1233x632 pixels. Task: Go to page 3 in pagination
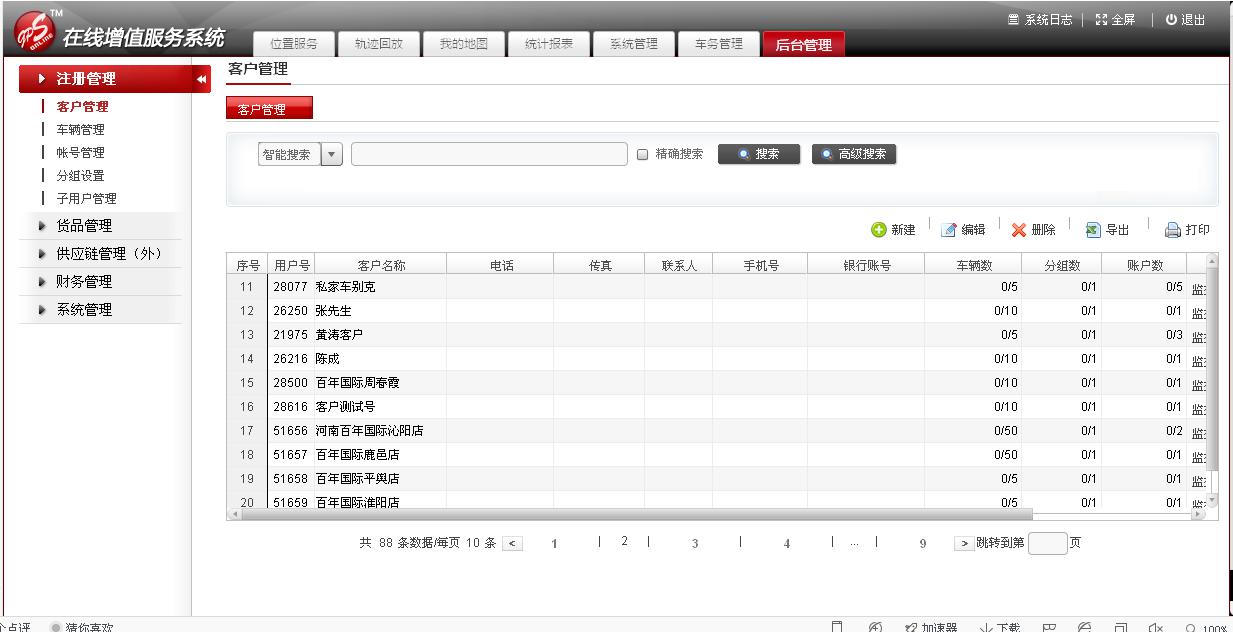(694, 544)
